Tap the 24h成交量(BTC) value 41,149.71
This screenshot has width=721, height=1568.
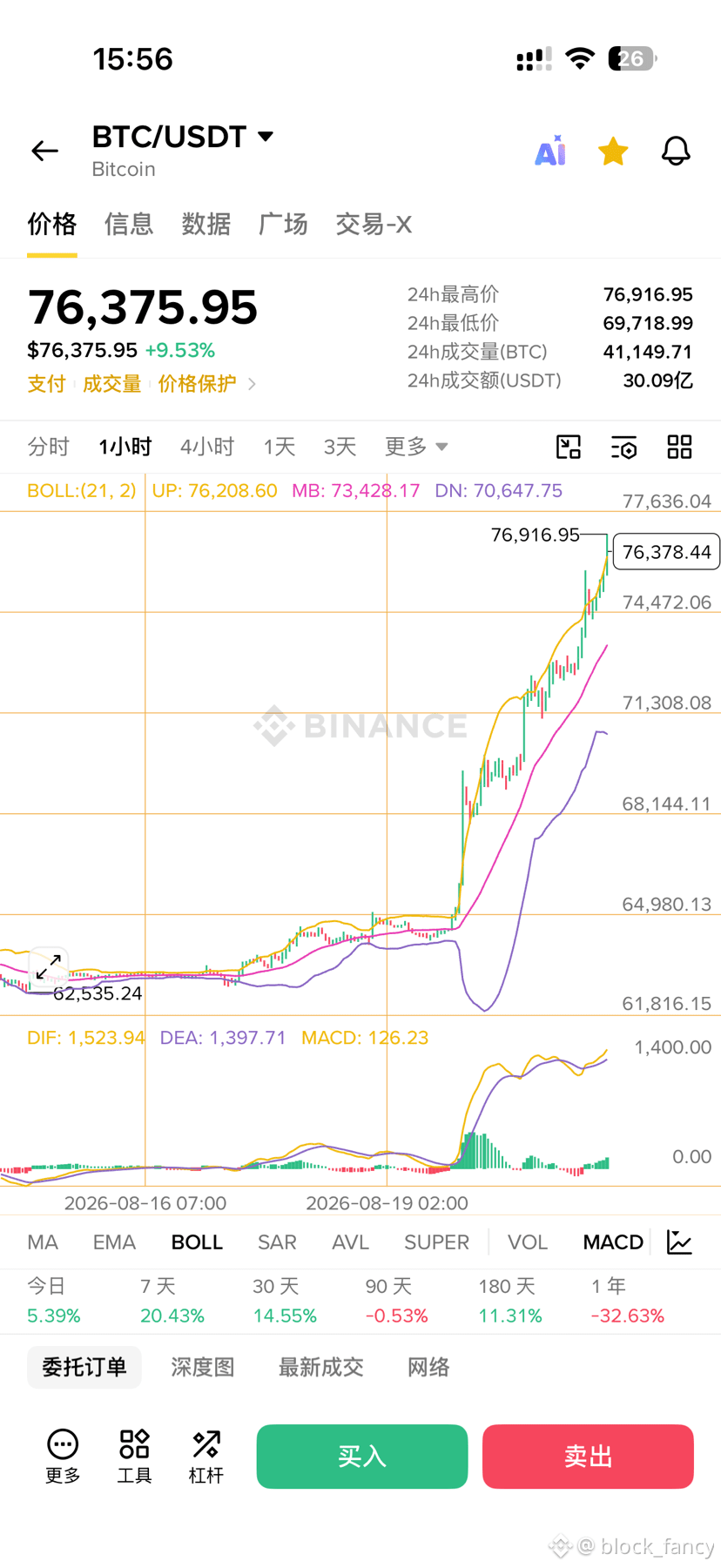point(648,352)
